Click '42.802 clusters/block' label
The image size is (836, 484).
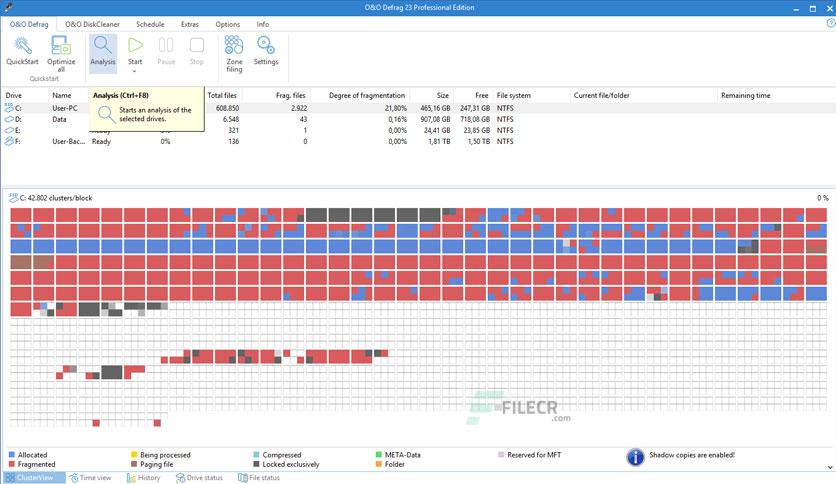(60, 198)
